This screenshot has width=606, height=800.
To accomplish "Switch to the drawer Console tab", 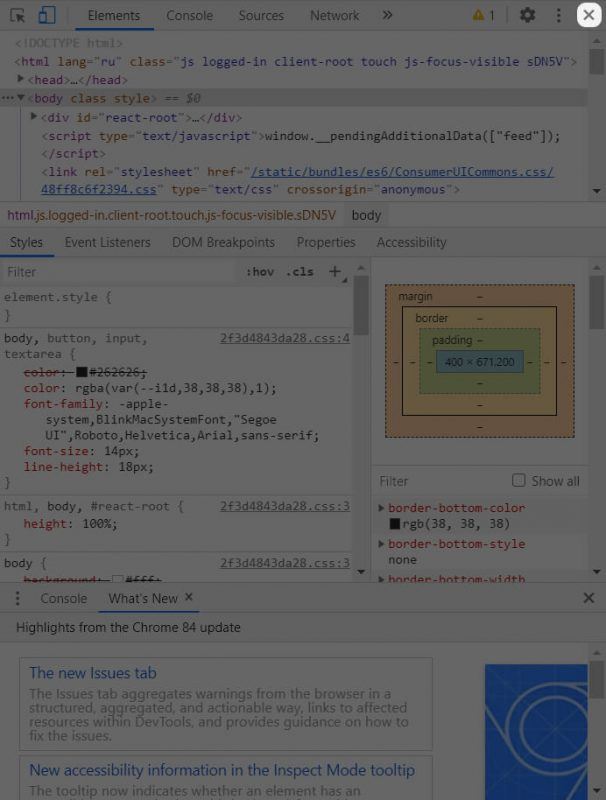I will [64, 598].
